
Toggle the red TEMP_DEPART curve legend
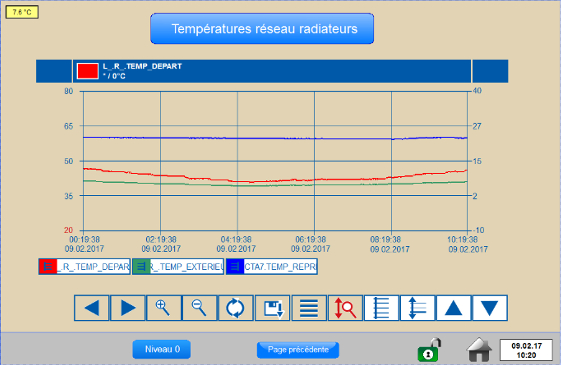click(84, 267)
